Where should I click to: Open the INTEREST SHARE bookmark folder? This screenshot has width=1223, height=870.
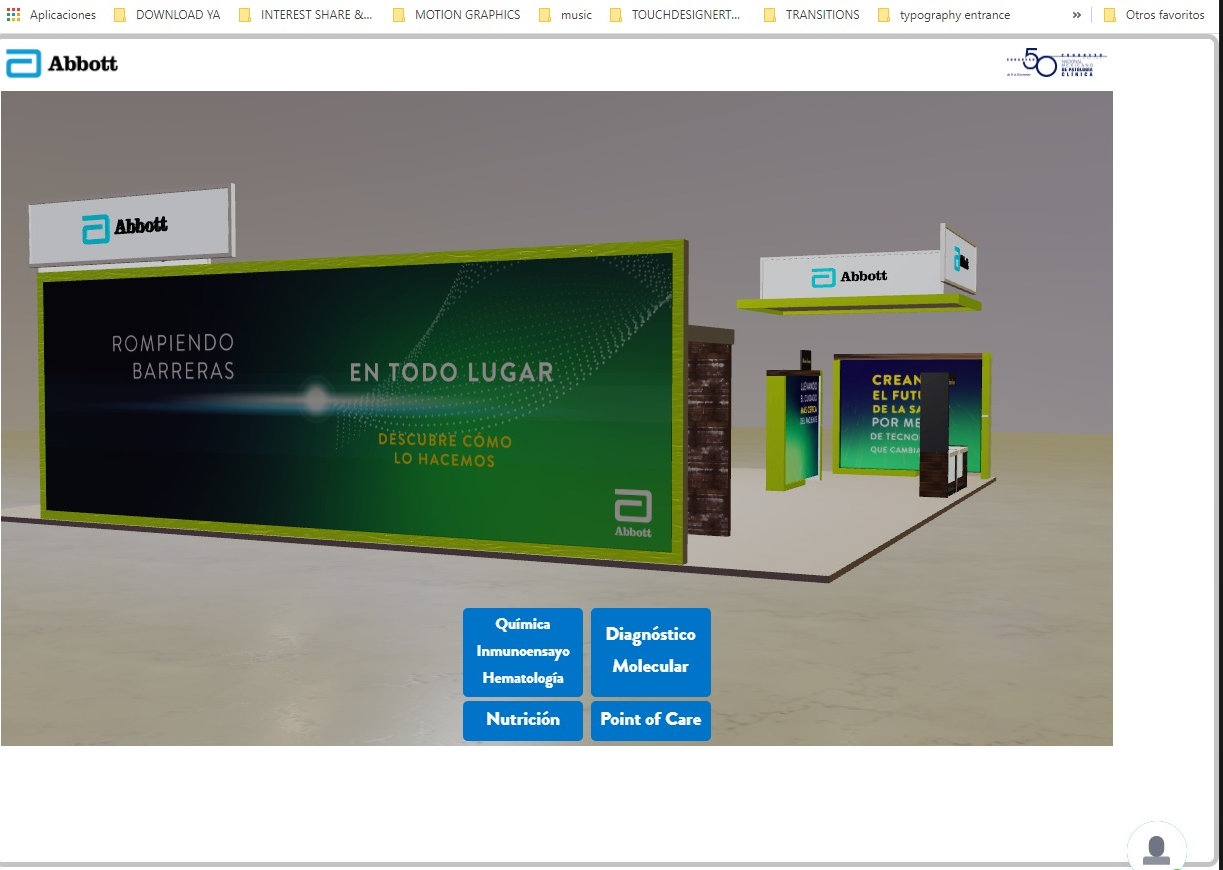(x=306, y=15)
